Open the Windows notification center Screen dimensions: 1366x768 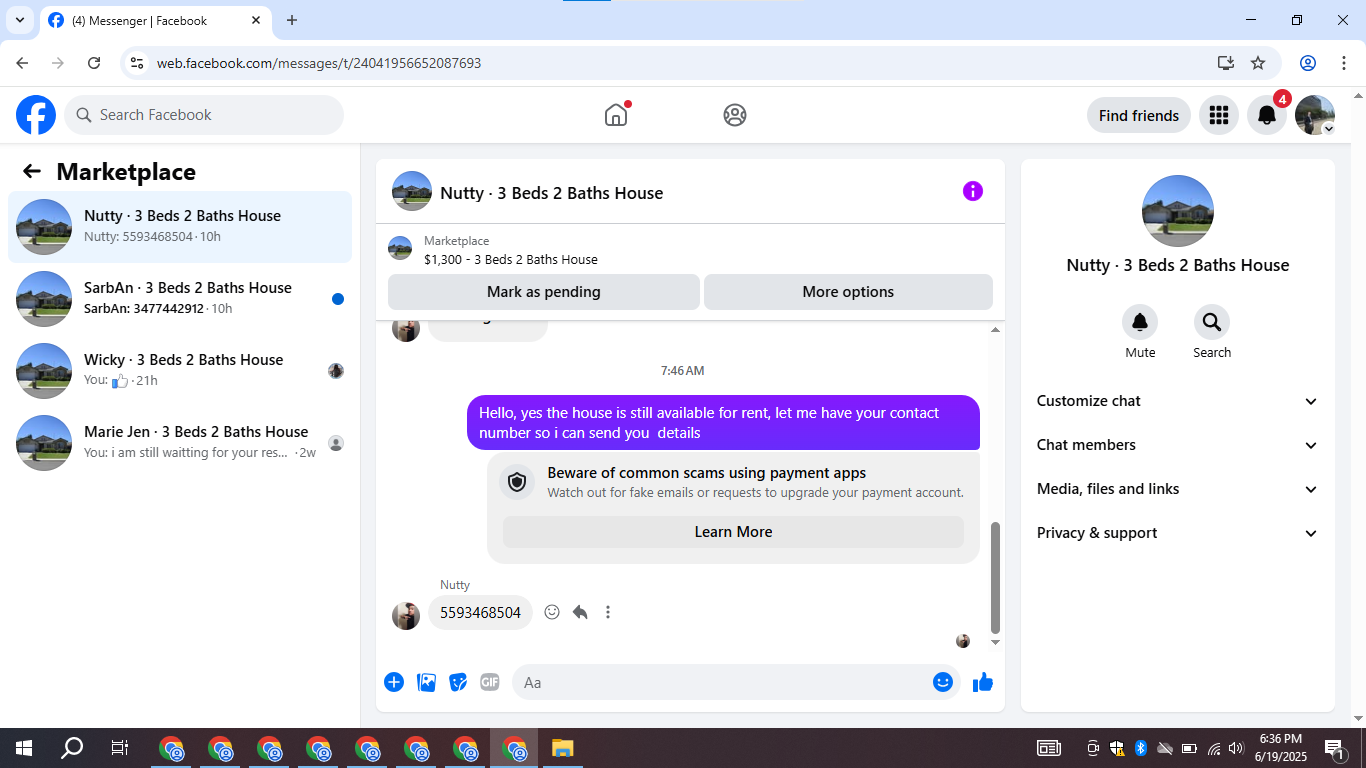pos(1335,748)
